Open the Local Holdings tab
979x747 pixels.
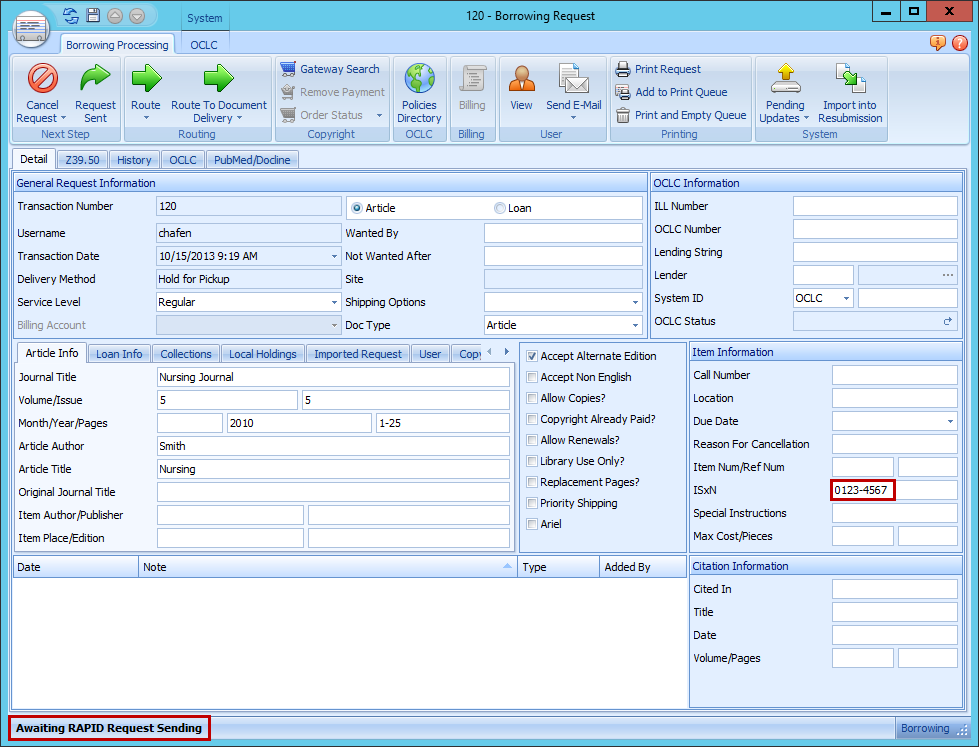click(x=262, y=354)
